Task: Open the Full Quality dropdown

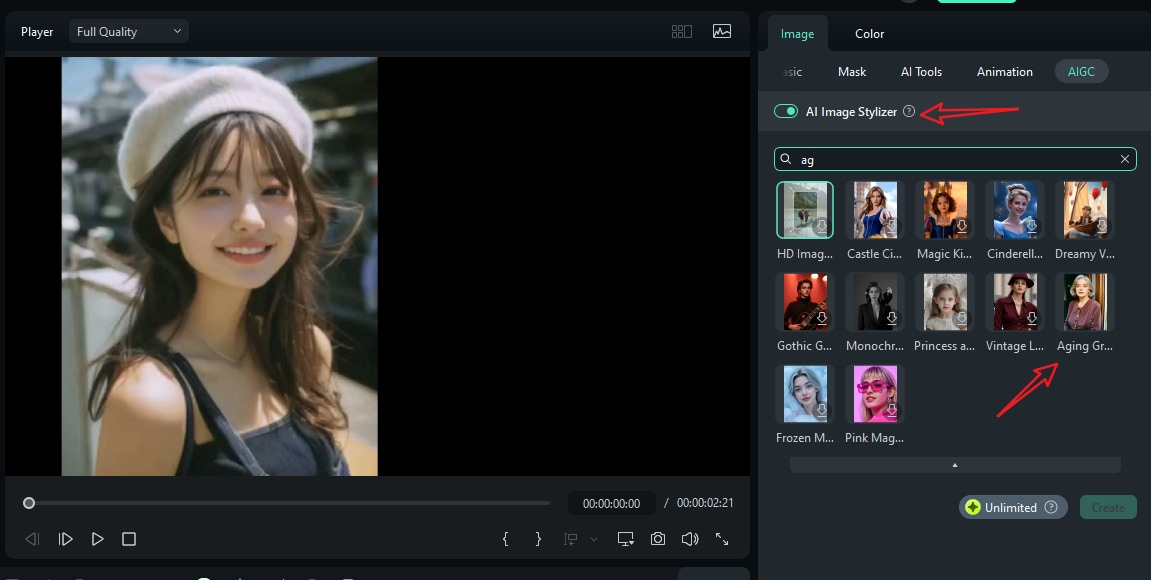Action: coord(128,32)
